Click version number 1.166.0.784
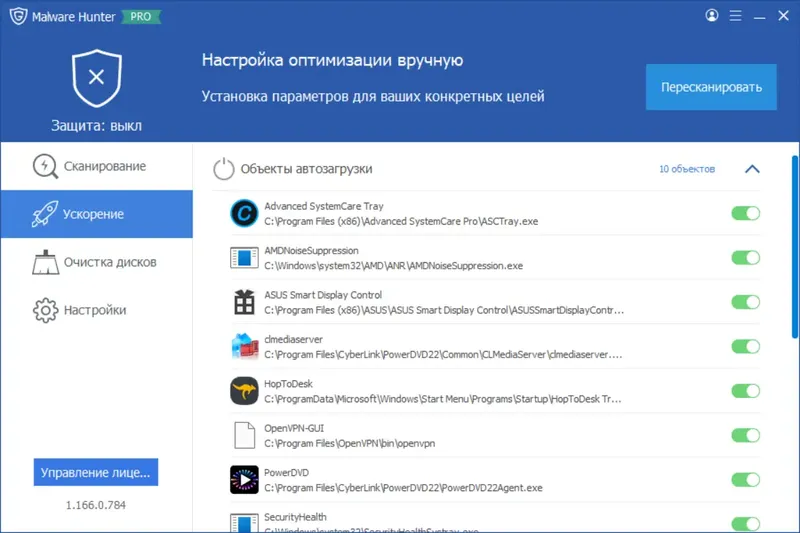The image size is (800, 533). point(96,505)
